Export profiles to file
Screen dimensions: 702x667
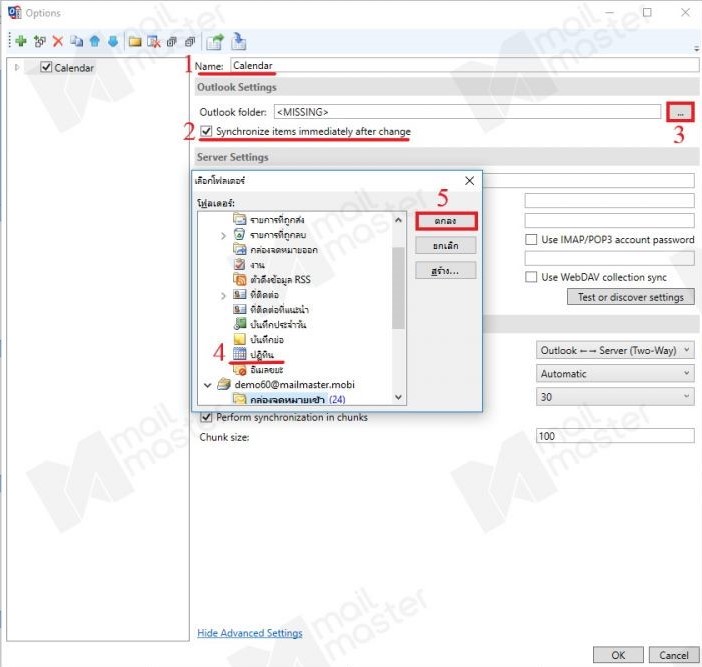pyautogui.click(x=215, y=42)
